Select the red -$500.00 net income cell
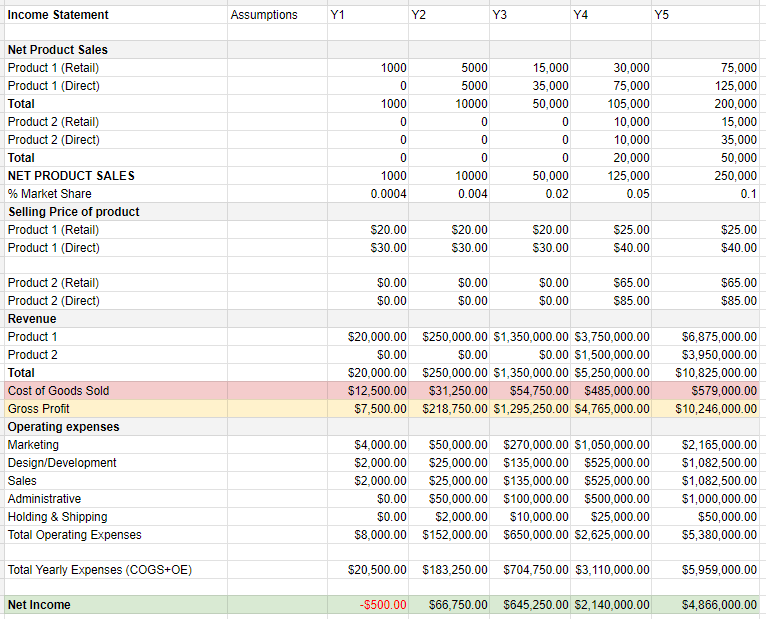Viewport: 766px width, 619px height. click(368, 605)
